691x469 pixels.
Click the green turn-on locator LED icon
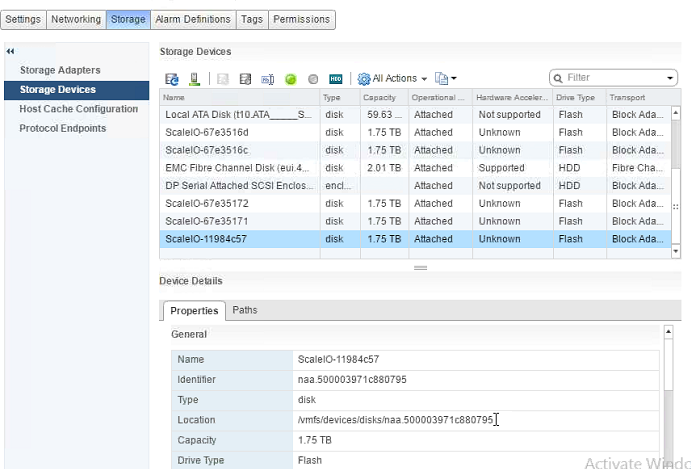tap(291, 78)
